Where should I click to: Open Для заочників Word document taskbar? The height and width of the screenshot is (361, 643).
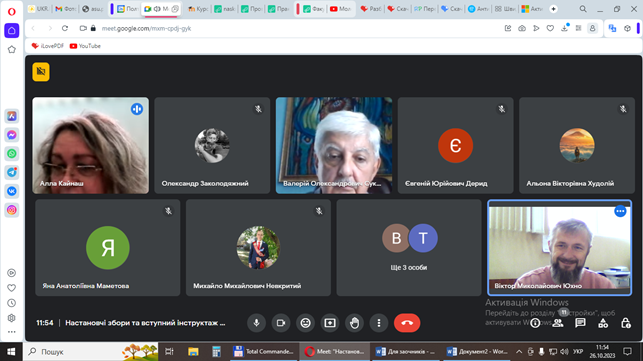(406, 352)
